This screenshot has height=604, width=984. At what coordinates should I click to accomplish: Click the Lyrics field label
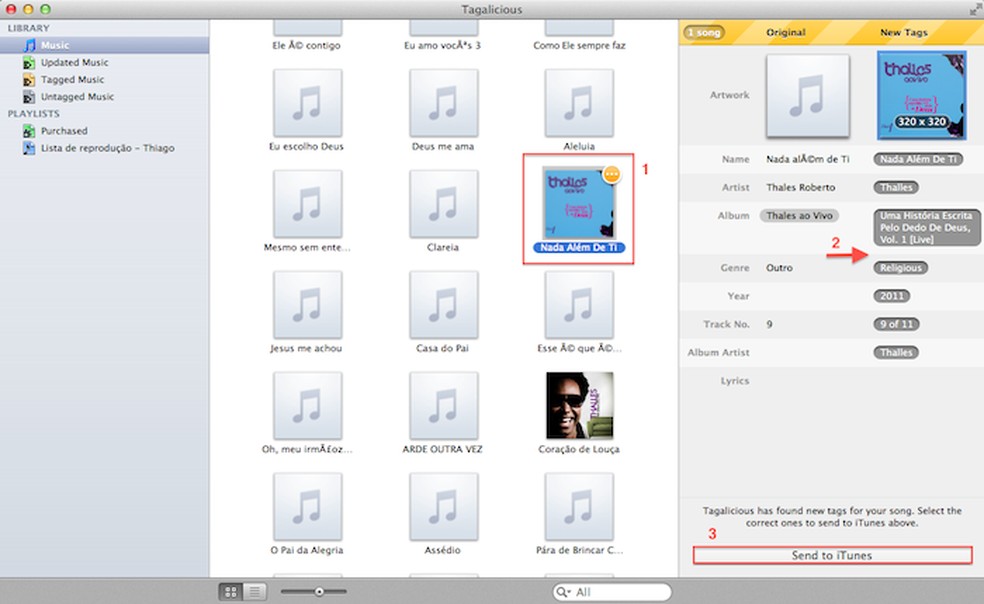[x=734, y=380]
